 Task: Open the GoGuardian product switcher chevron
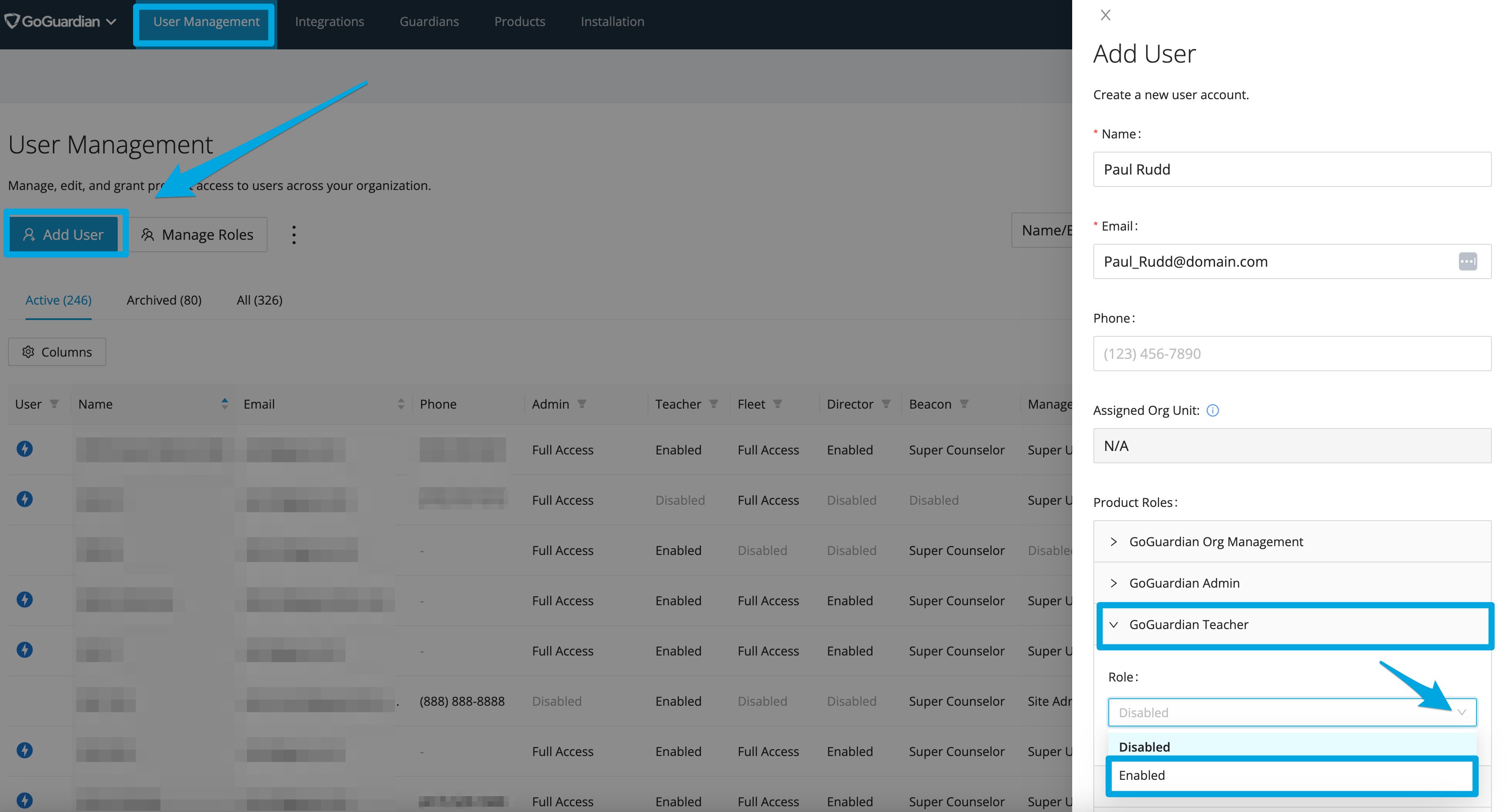point(112,22)
